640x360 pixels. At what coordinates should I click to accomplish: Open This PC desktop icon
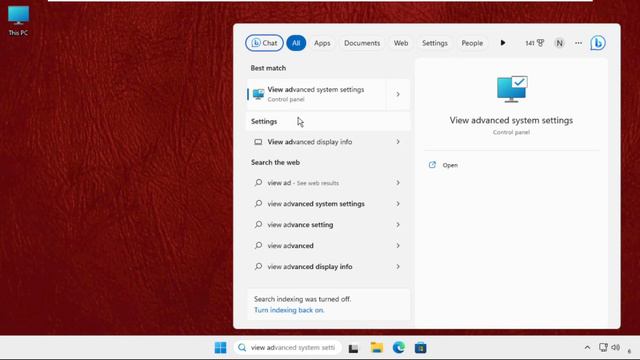coord(18,21)
